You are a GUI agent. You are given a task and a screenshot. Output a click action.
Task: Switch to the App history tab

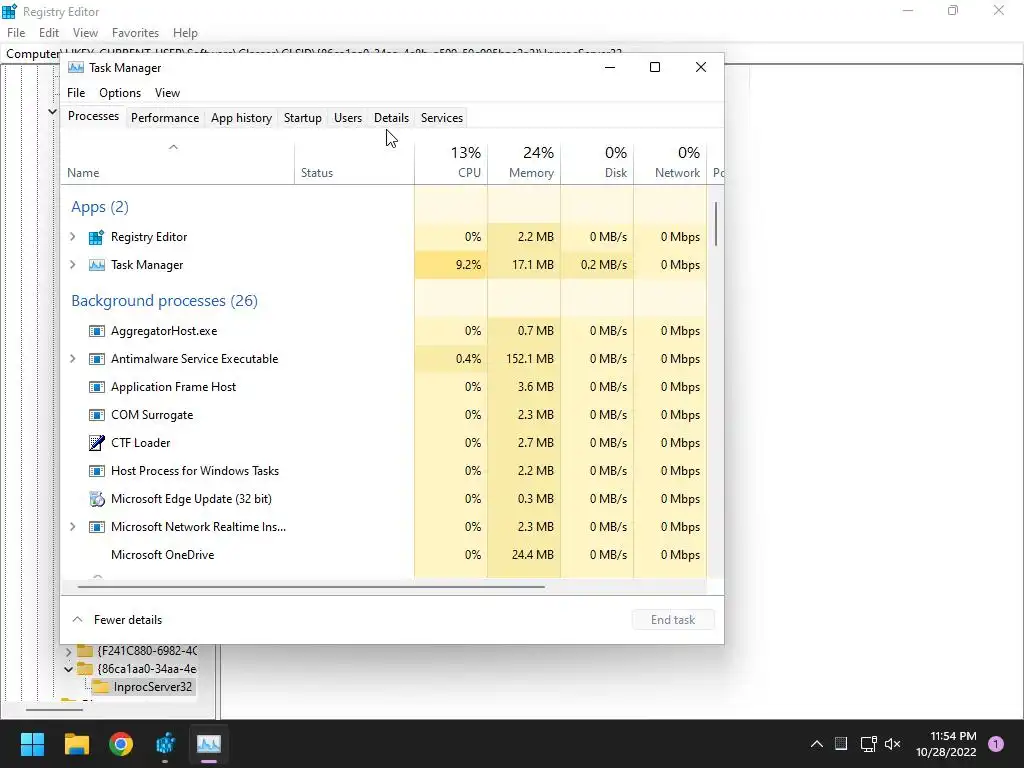[x=241, y=118]
